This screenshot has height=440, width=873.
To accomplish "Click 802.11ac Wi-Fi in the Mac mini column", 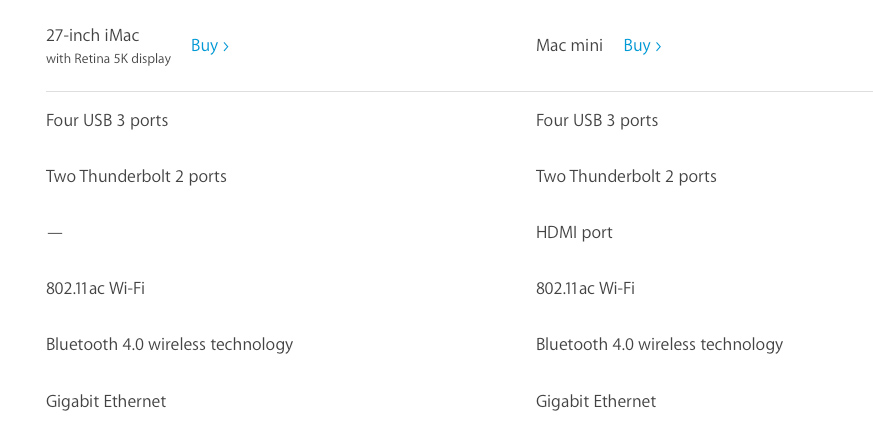I will click(x=585, y=289).
